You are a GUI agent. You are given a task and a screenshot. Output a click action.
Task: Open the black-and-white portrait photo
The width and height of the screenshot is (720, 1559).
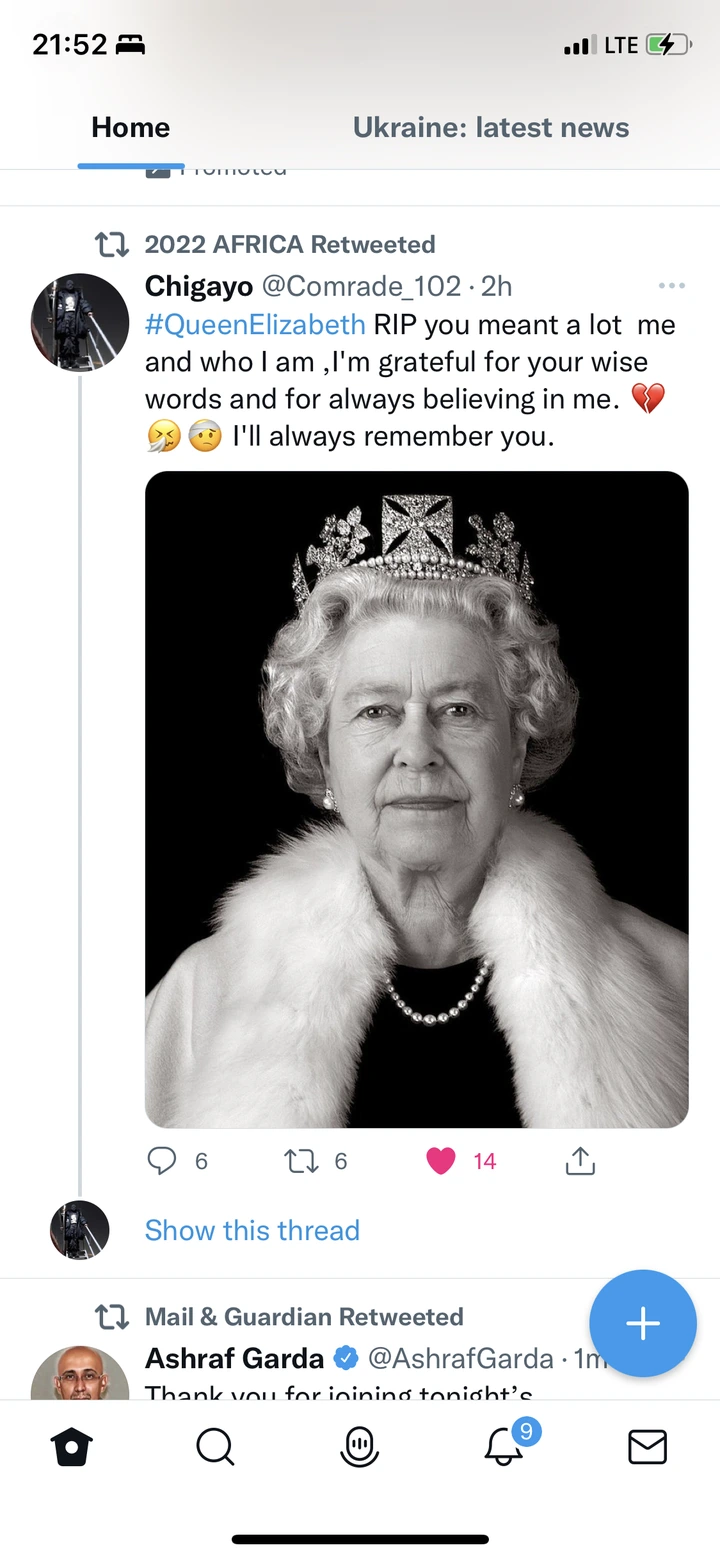[416, 798]
